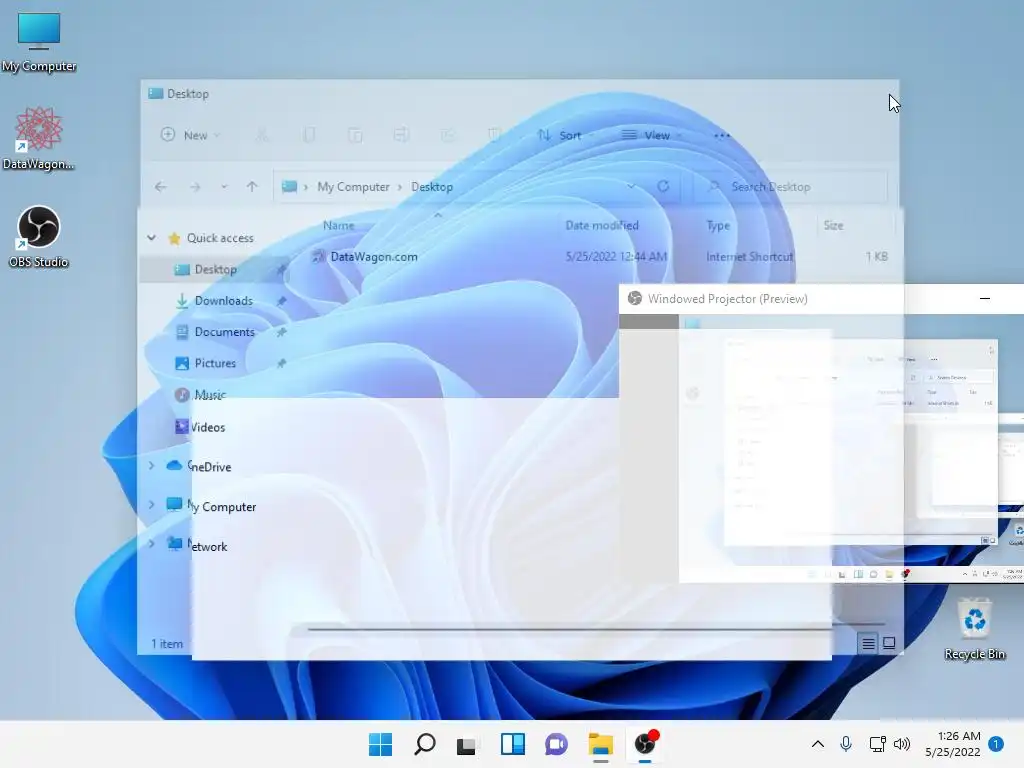1024x768 pixels.
Task: Click the Copy icon in Explorer toolbar
Action: click(309, 135)
